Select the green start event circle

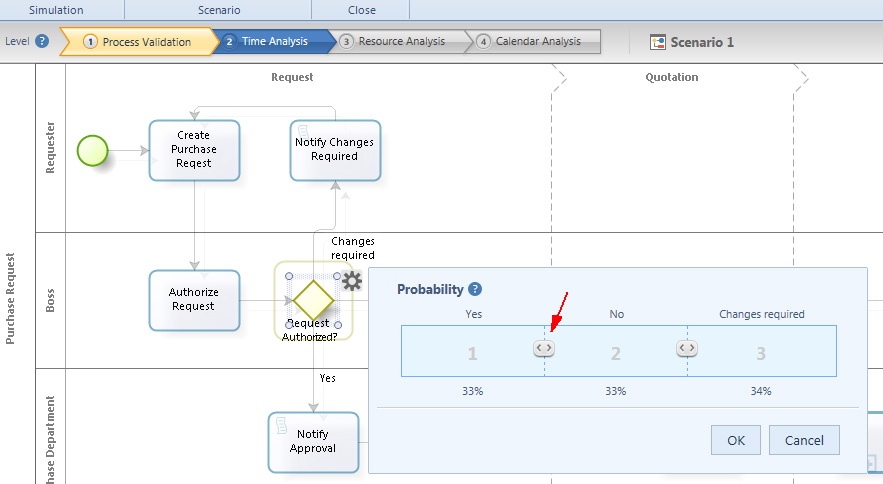[x=92, y=150]
